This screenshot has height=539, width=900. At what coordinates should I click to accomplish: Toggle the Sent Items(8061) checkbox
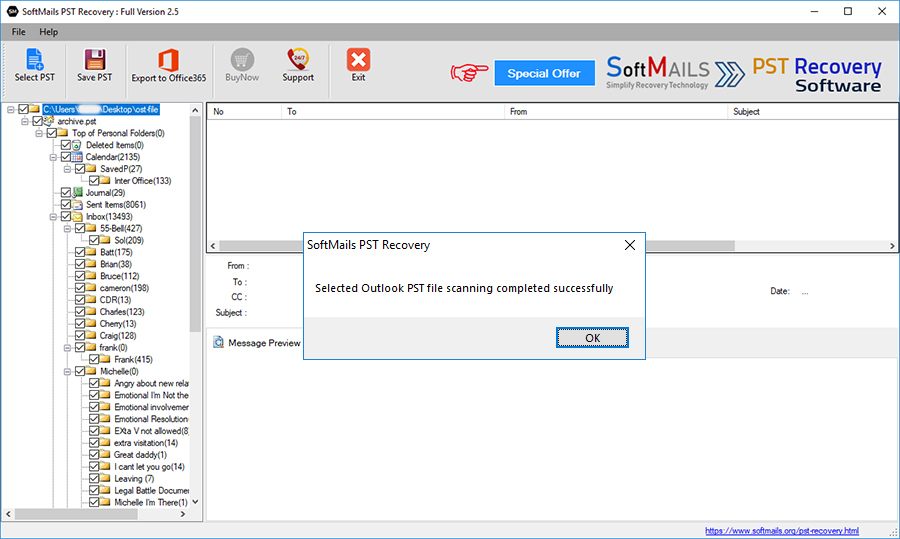pos(65,204)
